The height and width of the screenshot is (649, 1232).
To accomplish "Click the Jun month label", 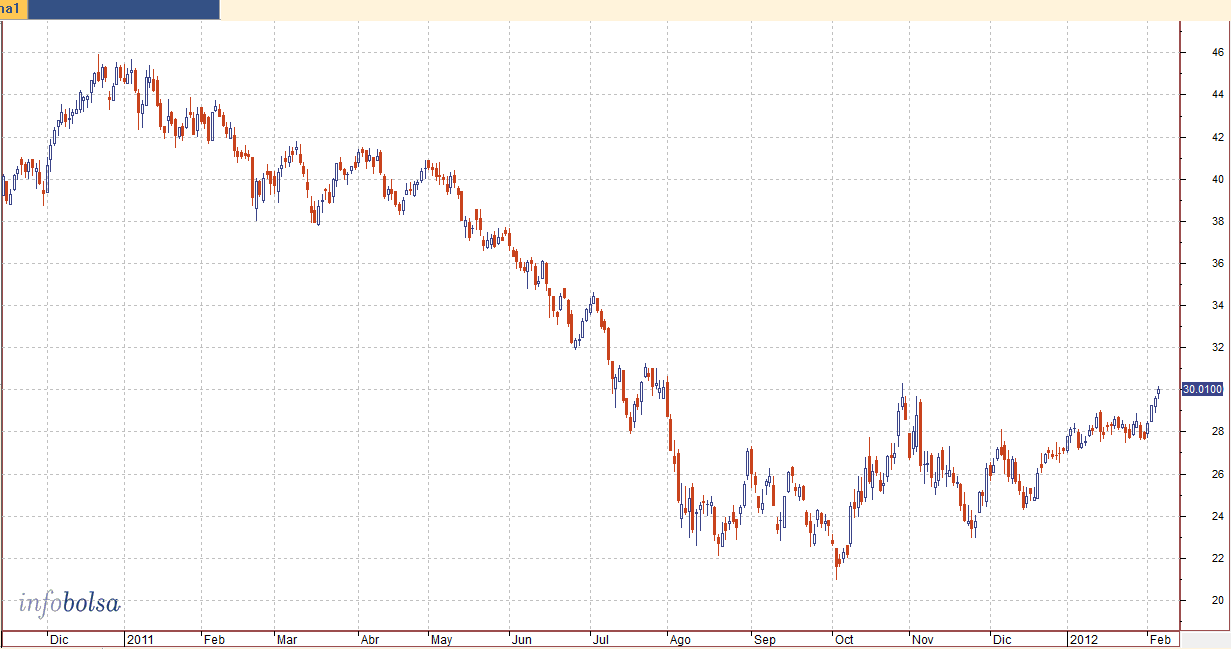I will (x=521, y=638).
